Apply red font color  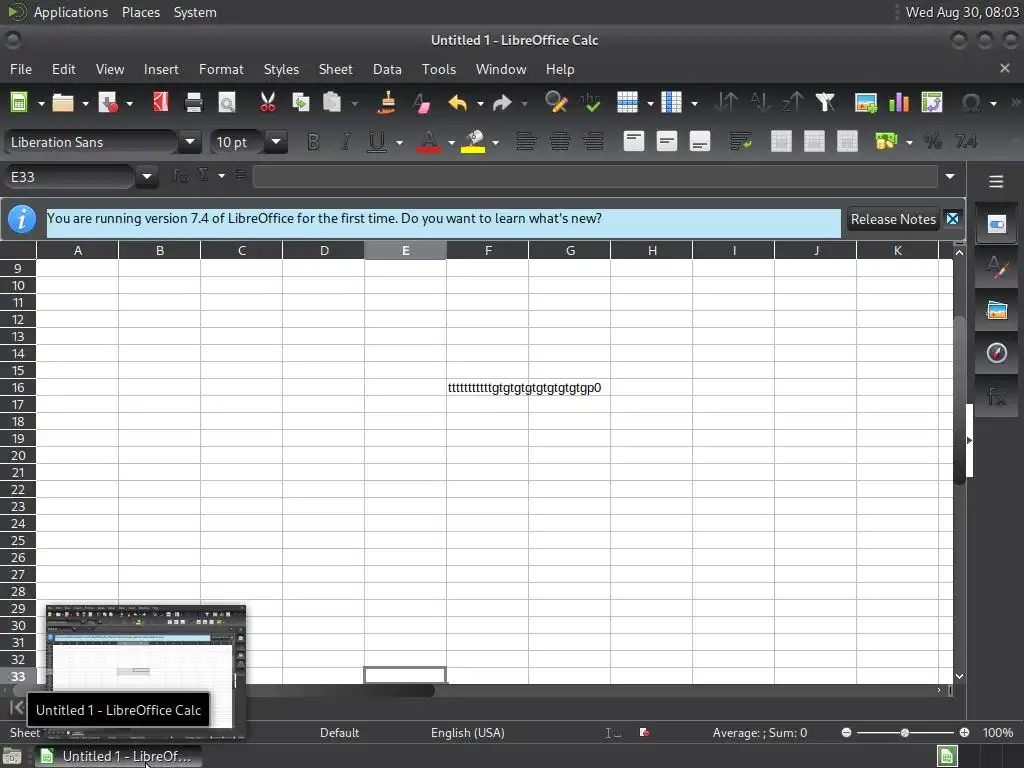coord(428,142)
